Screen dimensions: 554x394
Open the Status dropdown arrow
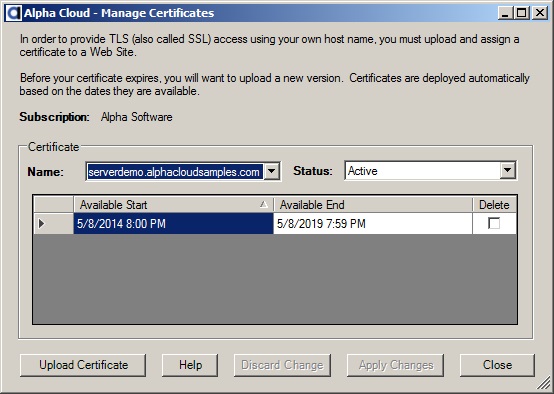click(507, 171)
